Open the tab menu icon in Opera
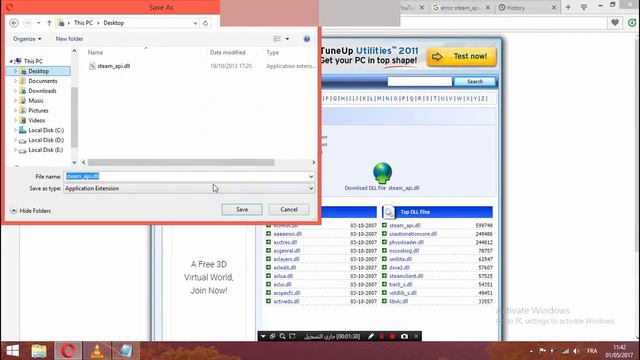 [584, 7]
